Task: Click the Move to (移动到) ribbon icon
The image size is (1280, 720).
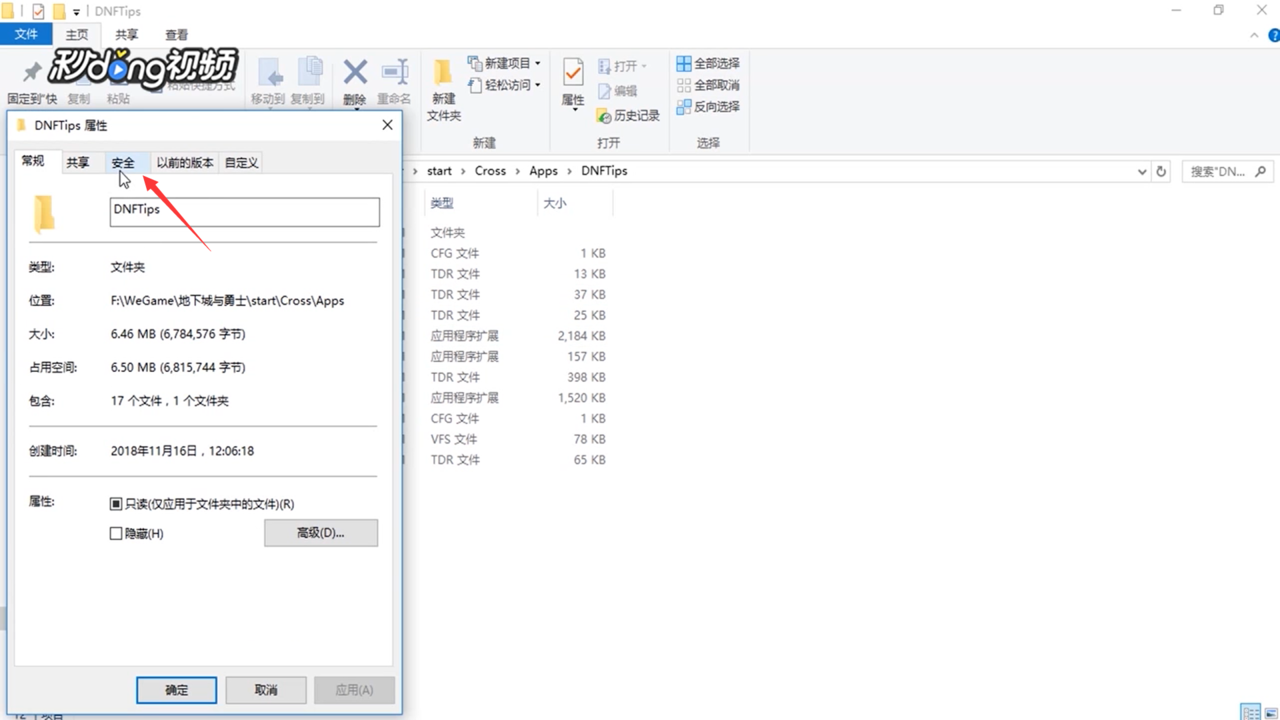Action: pos(268,72)
